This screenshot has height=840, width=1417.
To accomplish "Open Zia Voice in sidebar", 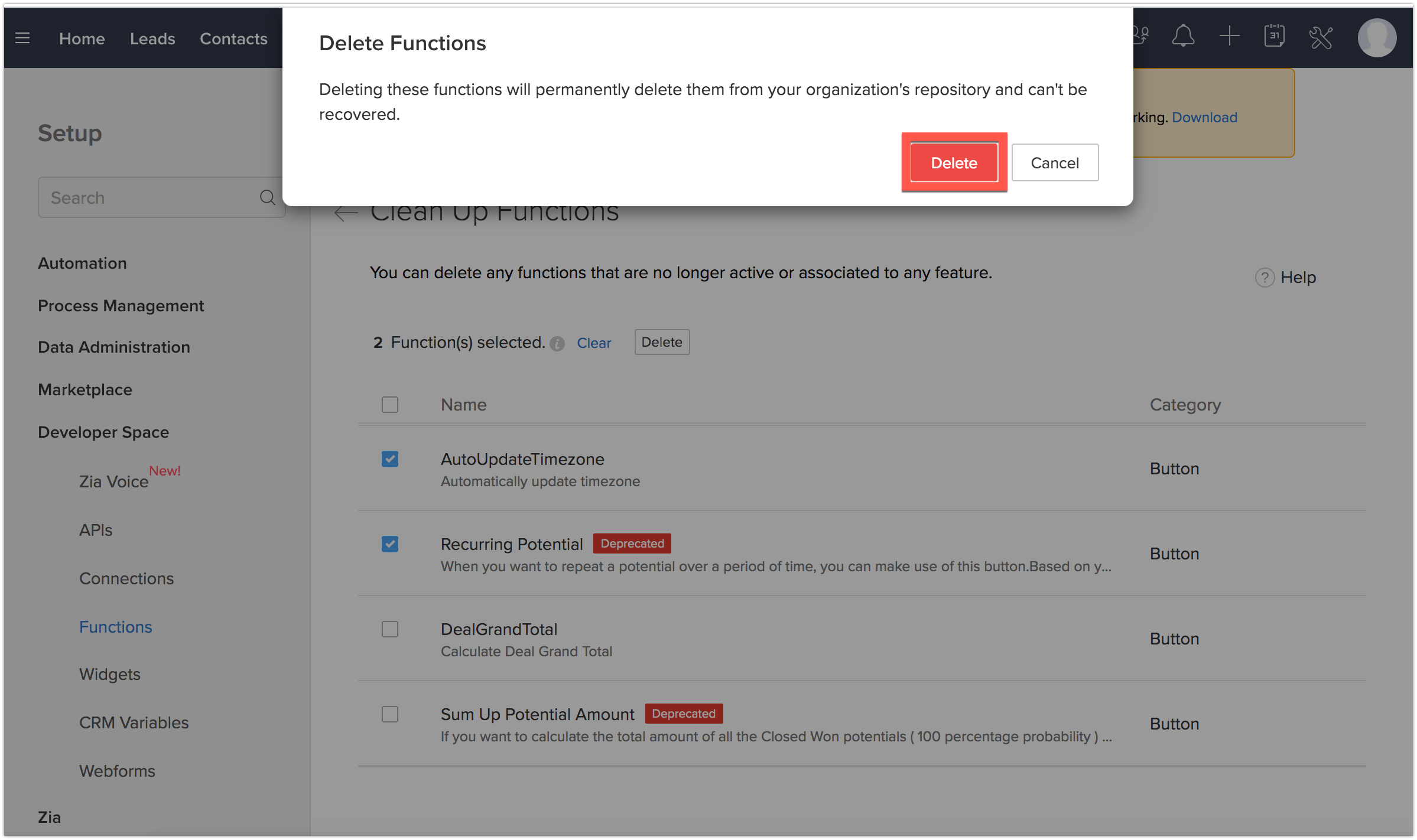I will tap(113, 481).
